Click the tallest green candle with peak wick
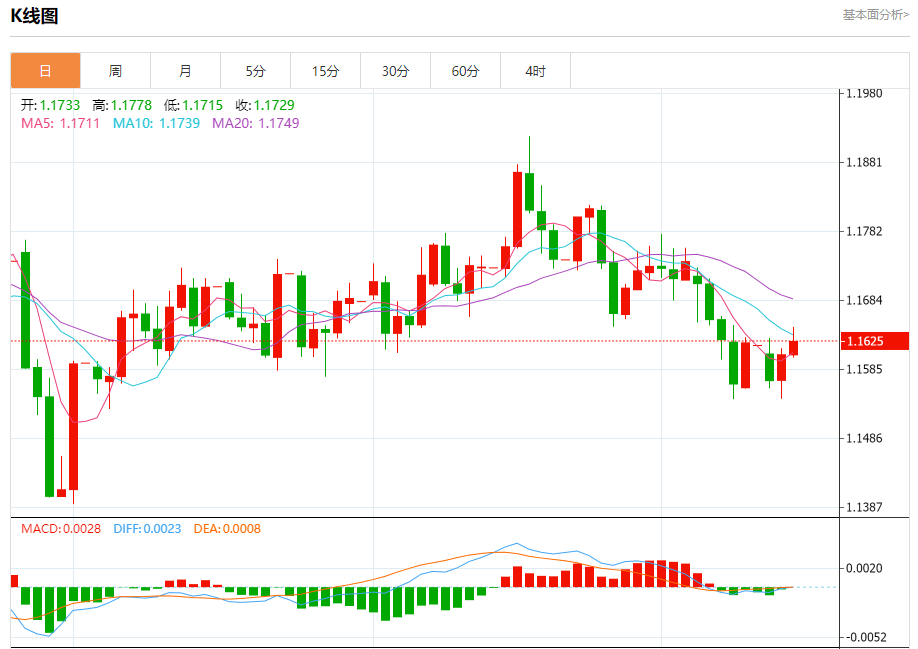Screen dimensions: 918x649 tap(529, 191)
